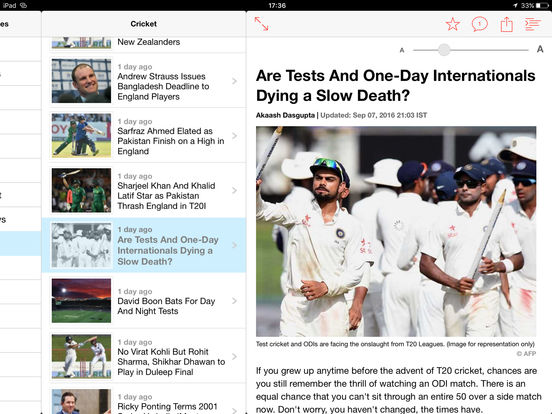The image size is (552, 414).
Task: Adjust the font size slider knob
Action: click(444, 50)
